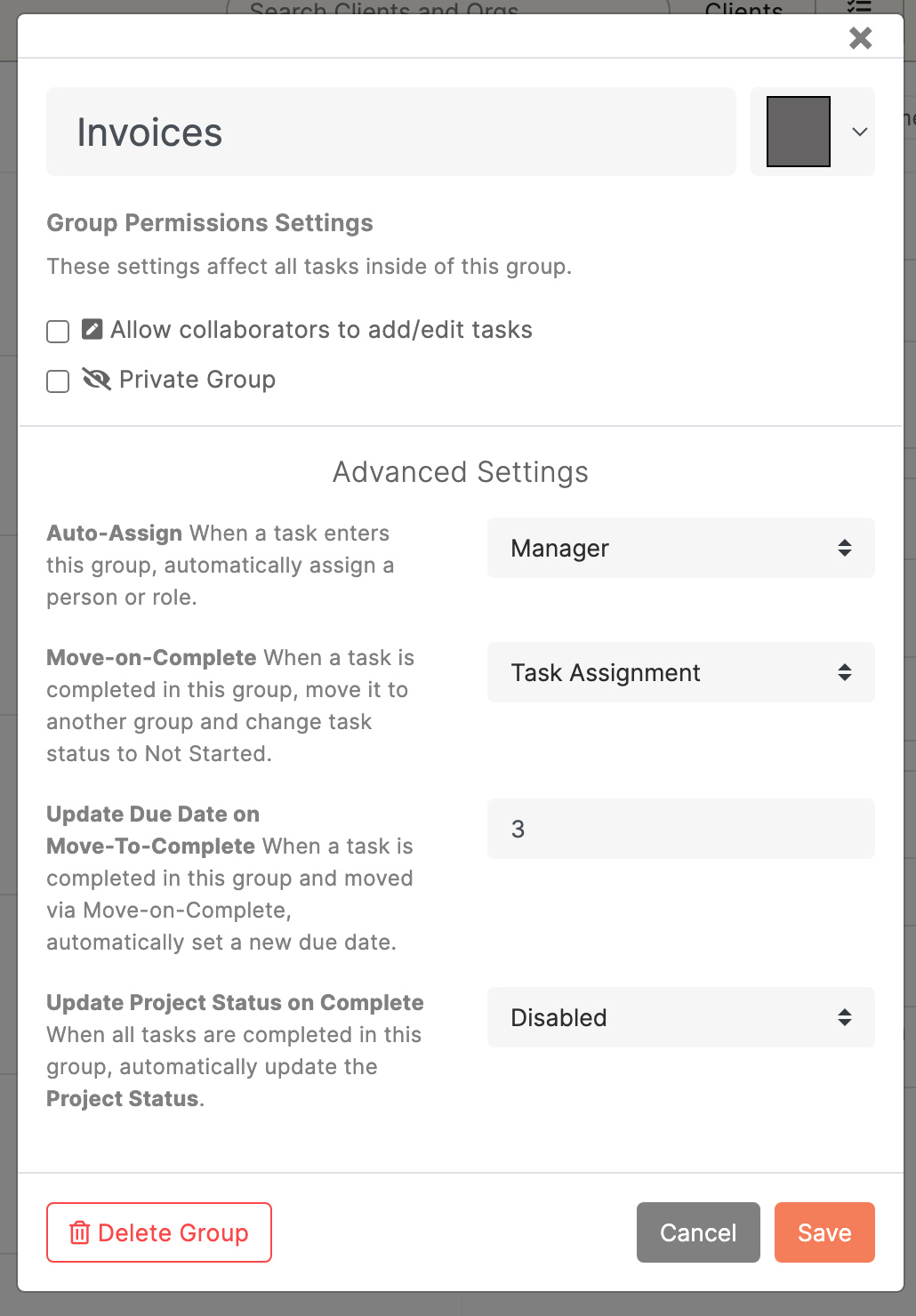Save the group settings
This screenshot has width=916, height=1316.
tap(824, 1232)
